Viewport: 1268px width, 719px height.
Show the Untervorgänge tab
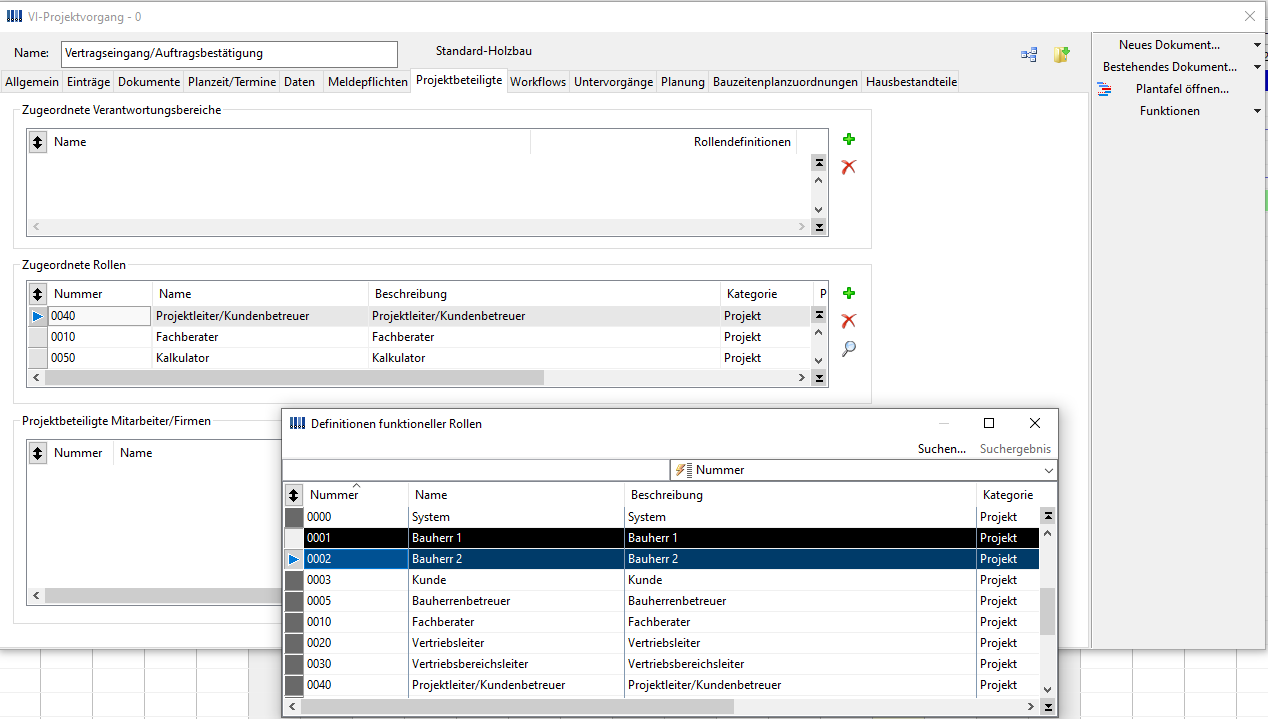(x=614, y=82)
